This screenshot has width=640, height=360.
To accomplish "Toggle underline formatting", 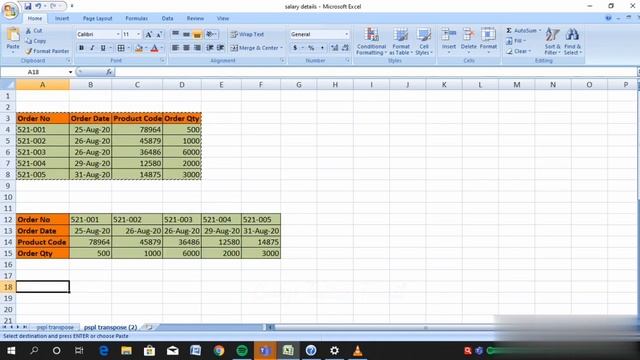I will (x=103, y=48).
